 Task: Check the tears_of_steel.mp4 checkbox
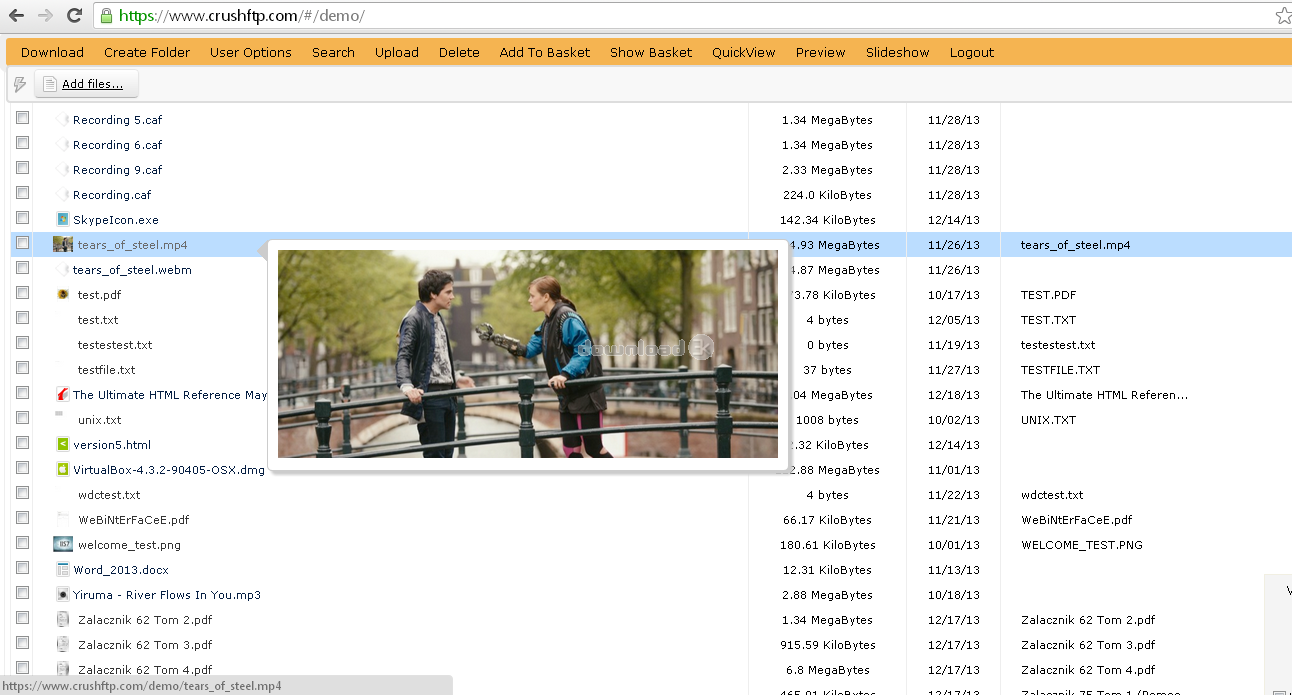coord(23,243)
